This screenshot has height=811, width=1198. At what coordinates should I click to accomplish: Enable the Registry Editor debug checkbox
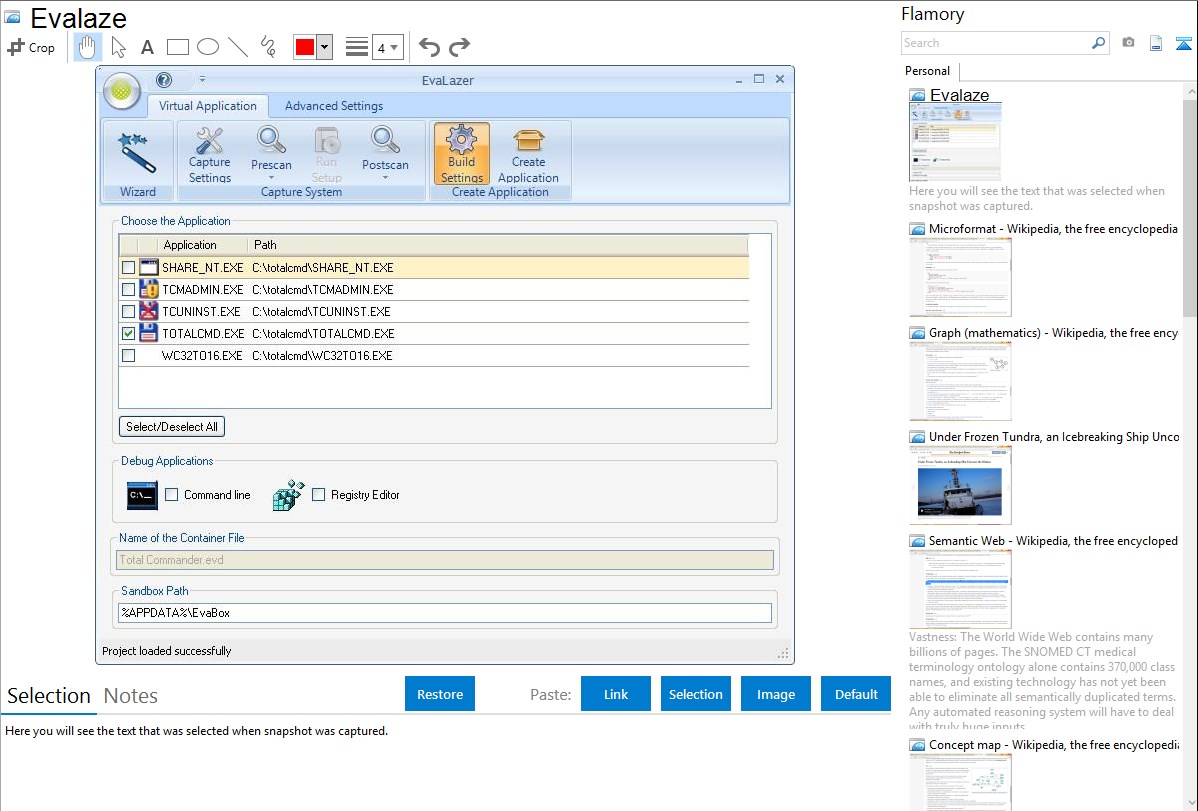coord(319,495)
